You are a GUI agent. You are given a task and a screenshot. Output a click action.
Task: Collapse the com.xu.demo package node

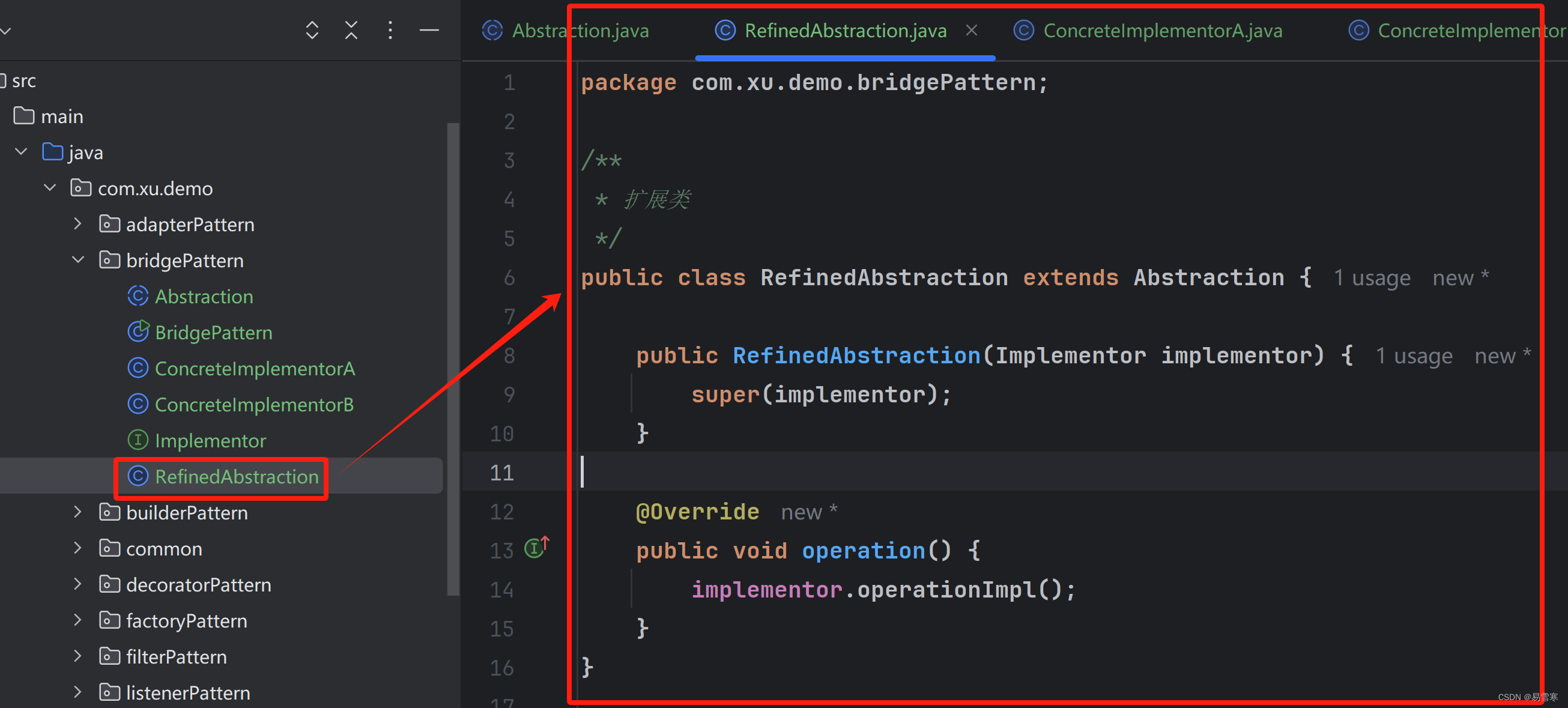50,188
